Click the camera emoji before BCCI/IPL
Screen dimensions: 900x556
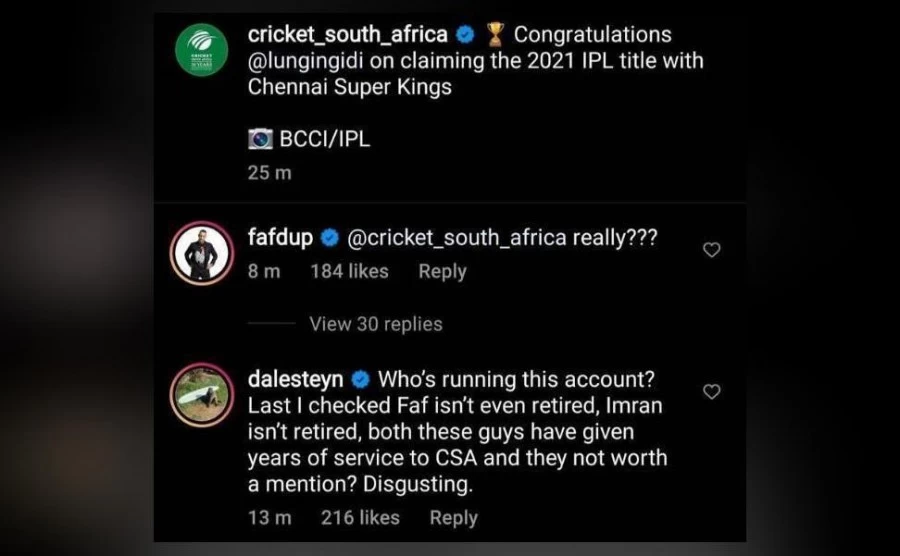coord(258,139)
